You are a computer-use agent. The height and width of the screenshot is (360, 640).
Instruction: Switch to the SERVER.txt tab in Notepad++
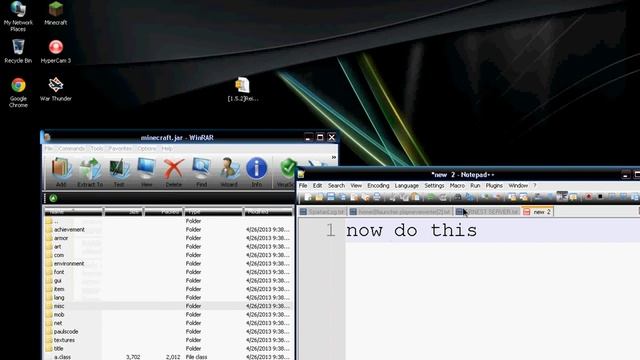(487, 212)
